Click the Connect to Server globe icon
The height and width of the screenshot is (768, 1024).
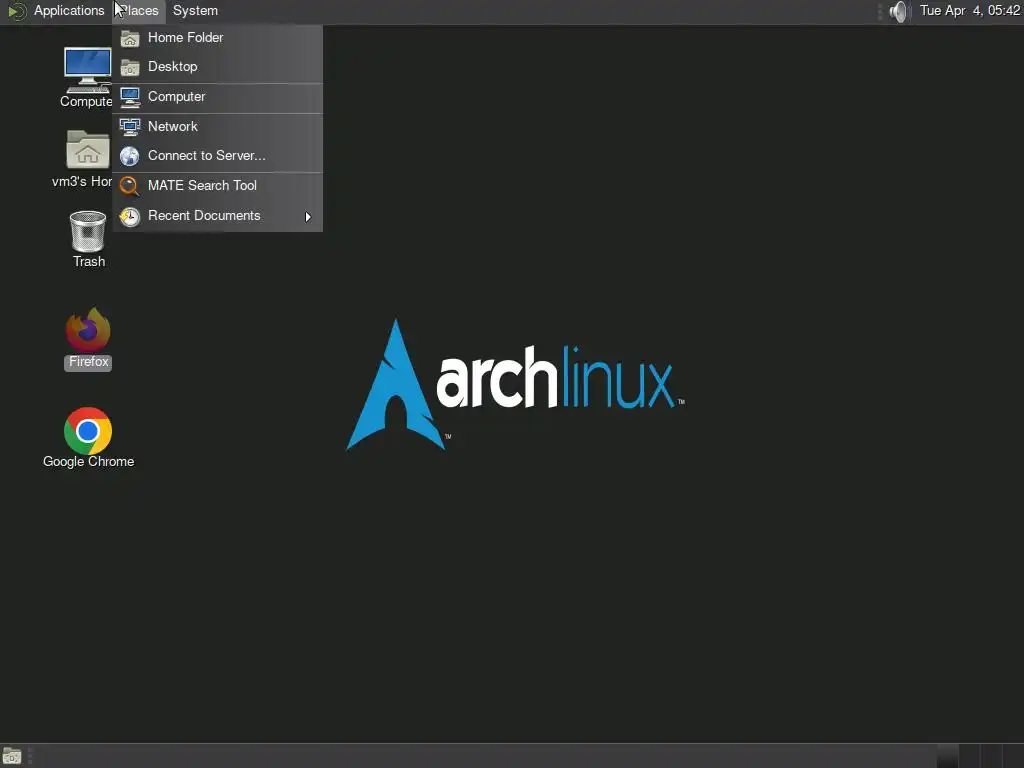[130, 157]
